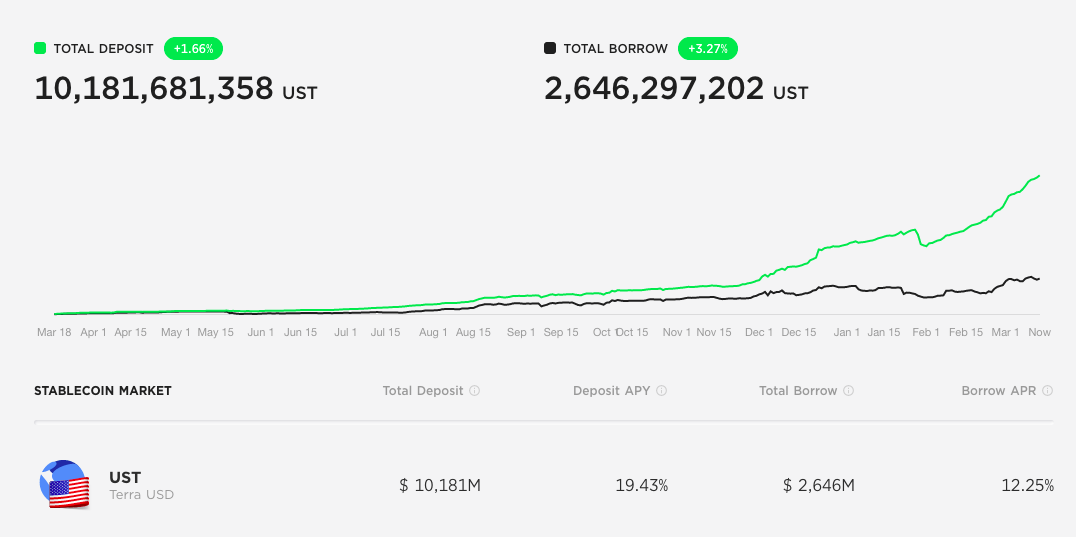Click the 2,646,297,202 UST borrow total
This screenshot has height=537, width=1076.
coord(655,89)
